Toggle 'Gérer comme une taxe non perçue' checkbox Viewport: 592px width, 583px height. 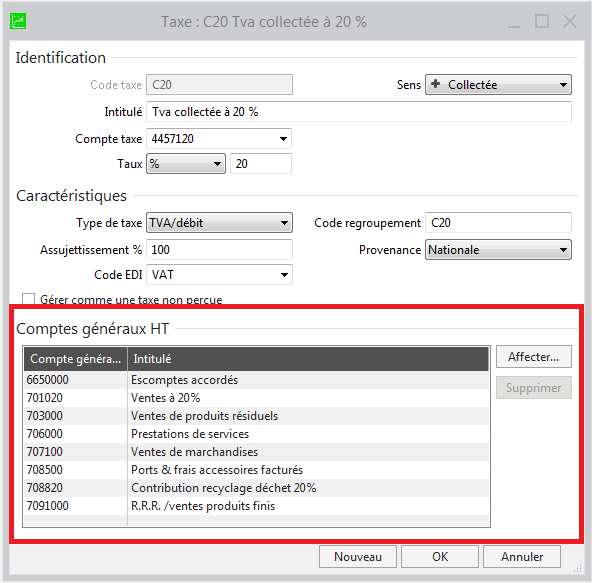coord(28,299)
